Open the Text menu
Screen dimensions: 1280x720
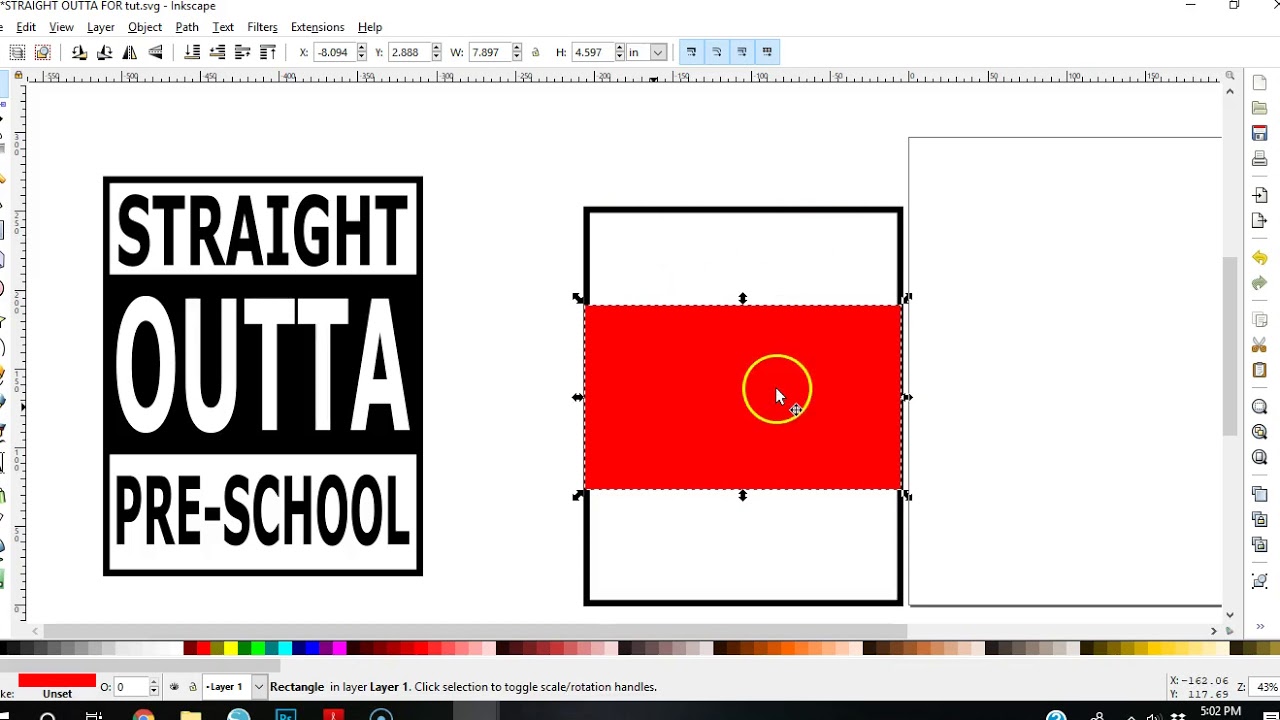click(x=223, y=27)
